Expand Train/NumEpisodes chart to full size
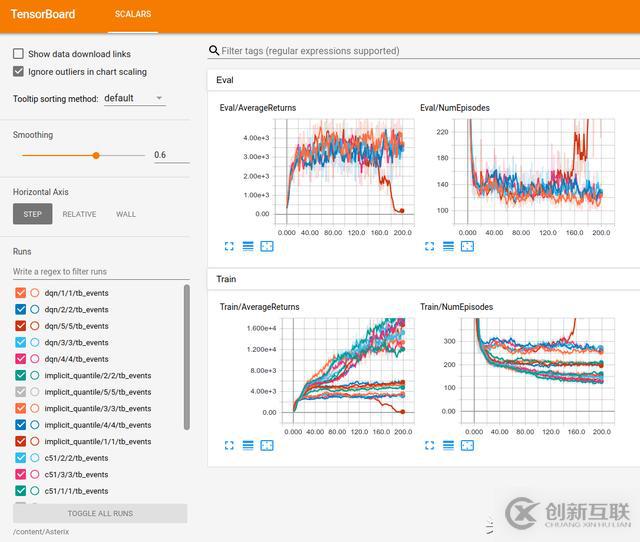The image size is (640, 542). click(429, 445)
